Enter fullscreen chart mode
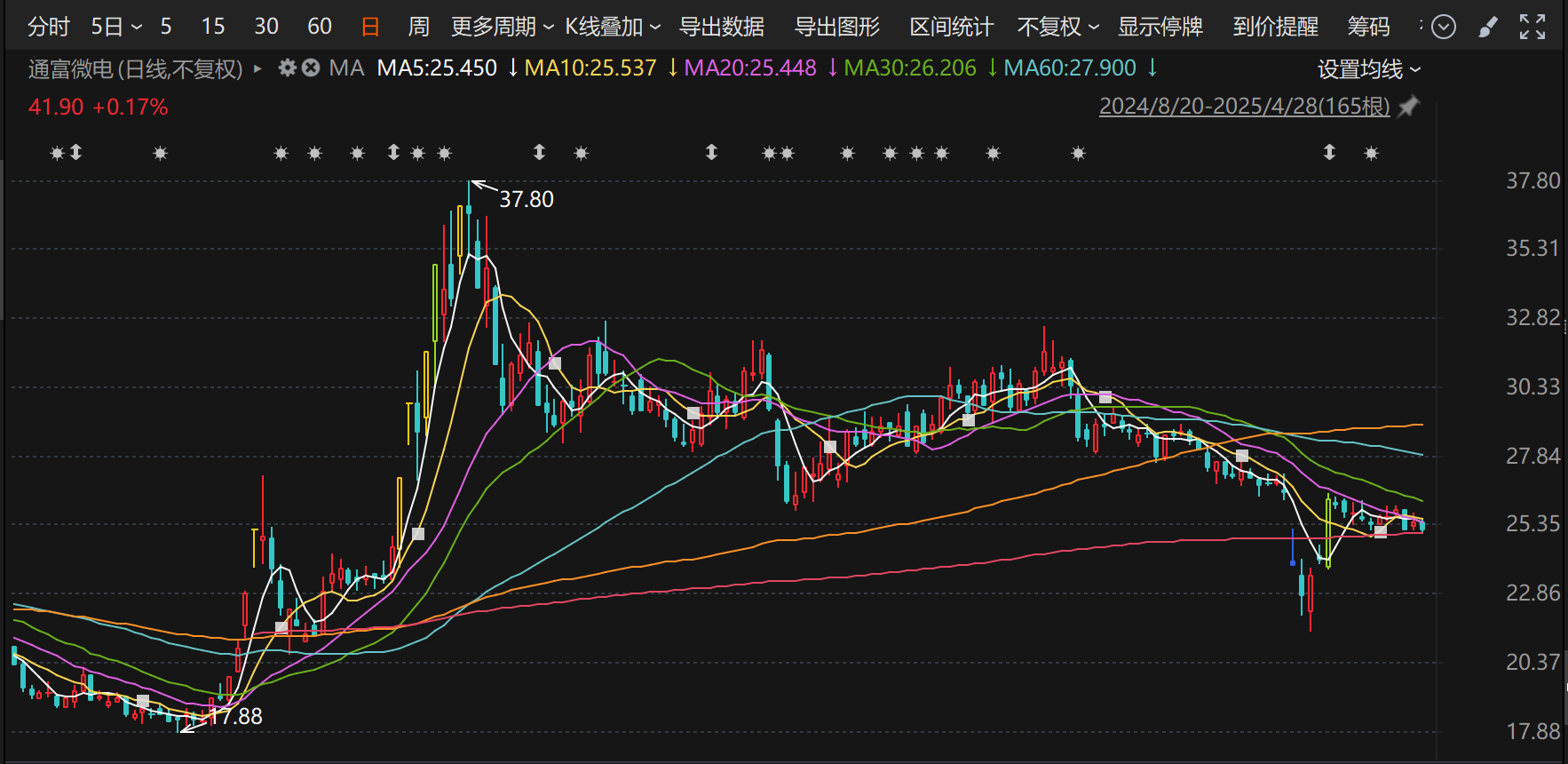1568x764 pixels. pyautogui.click(x=1532, y=28)
